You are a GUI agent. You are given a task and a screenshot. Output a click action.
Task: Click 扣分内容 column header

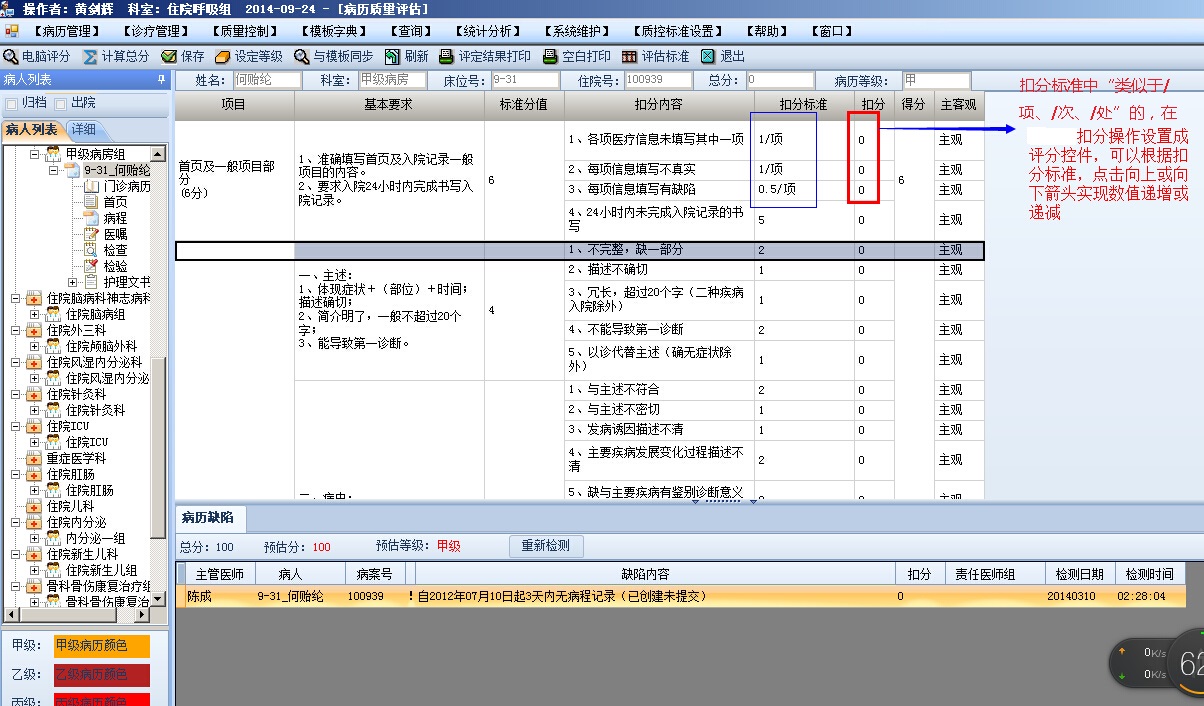point(659,104)
